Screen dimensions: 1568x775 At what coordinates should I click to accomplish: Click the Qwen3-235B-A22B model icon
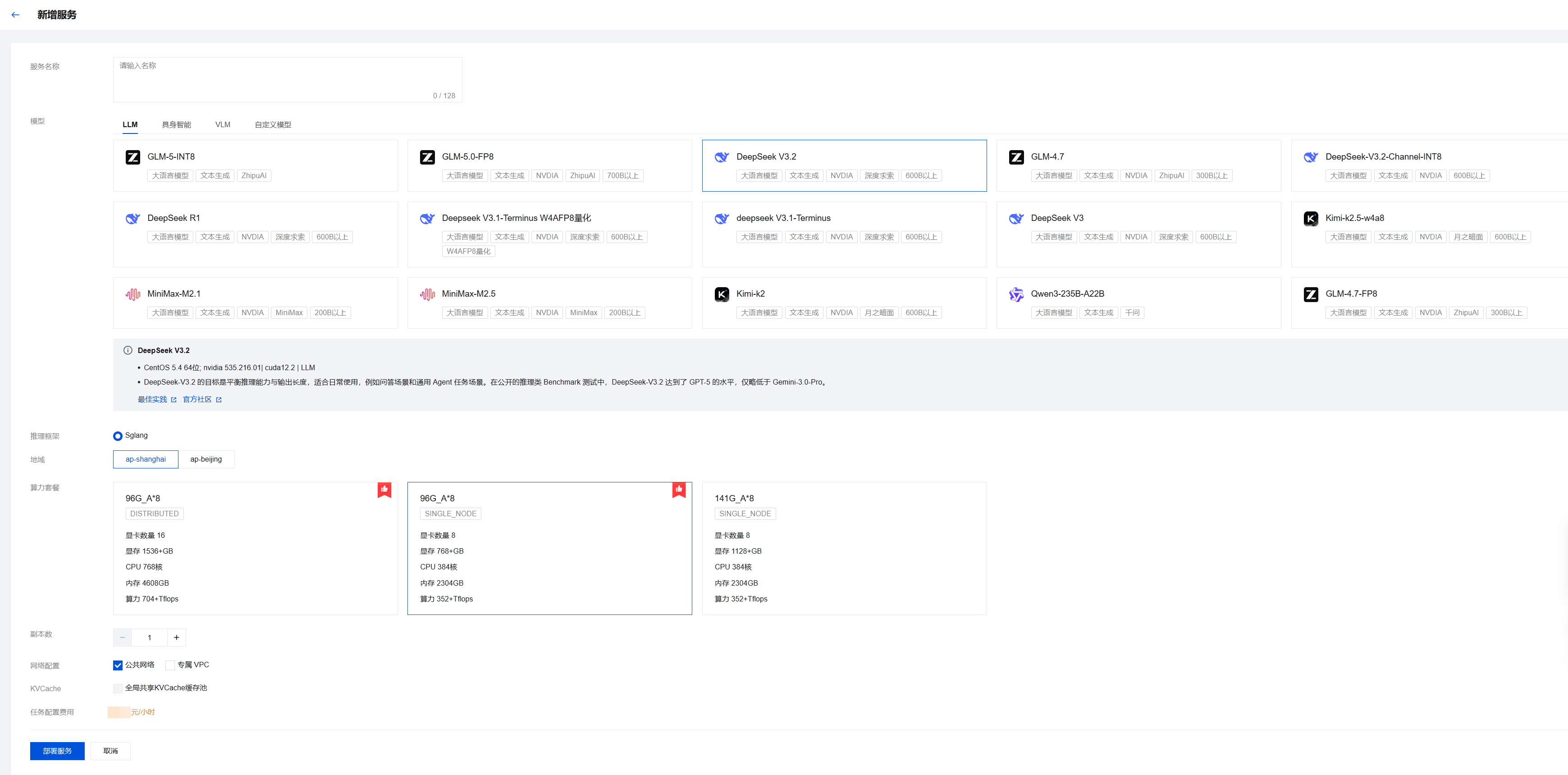pyautogui.click(x=1016, y=295)
